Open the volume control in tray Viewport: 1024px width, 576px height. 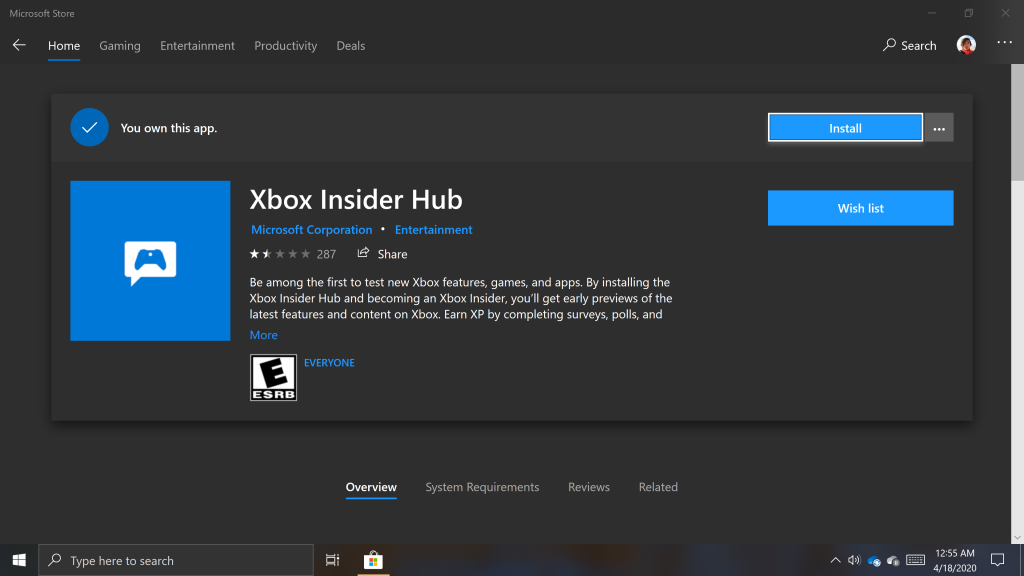pyautogui.click(x=854, y=560)
